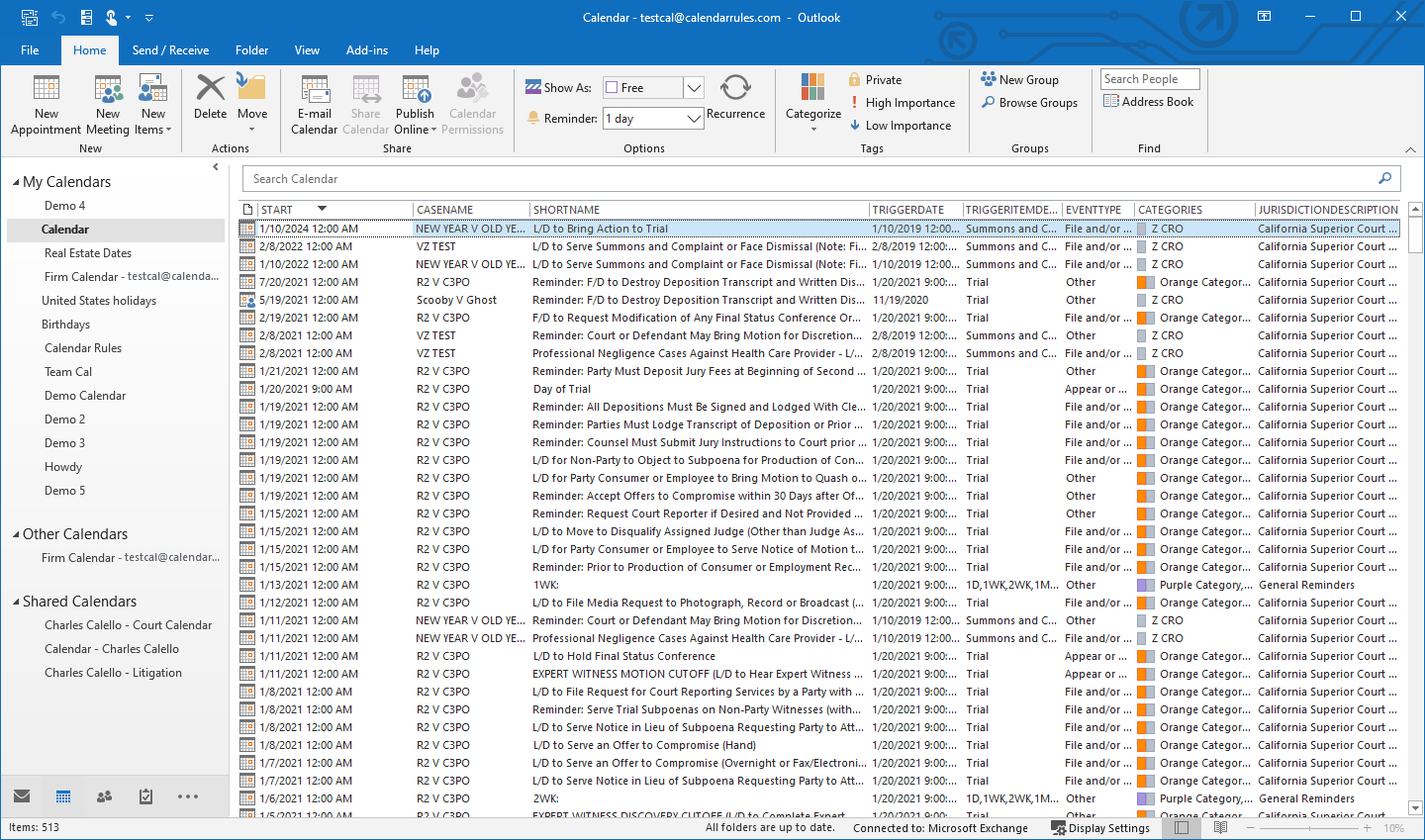Viewport: 1425px width, 840px height.
Task: Toggle High Importance
Action: pyautogui.click(x=902, y=103)
